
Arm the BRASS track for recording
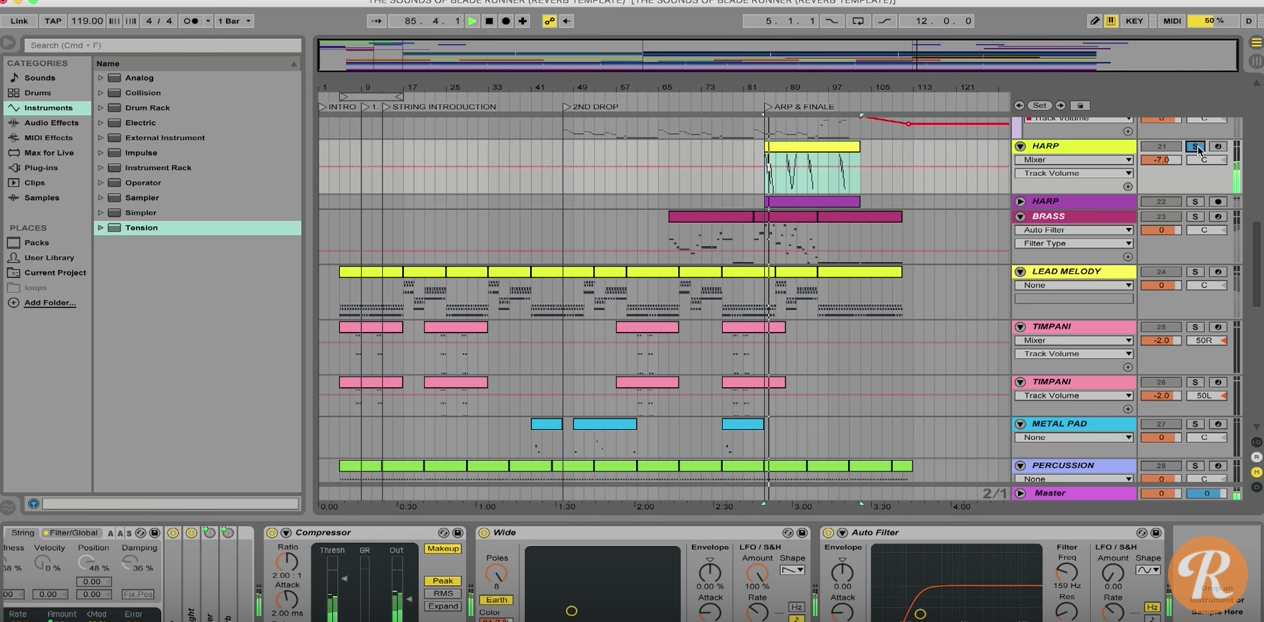(1217, 216)
